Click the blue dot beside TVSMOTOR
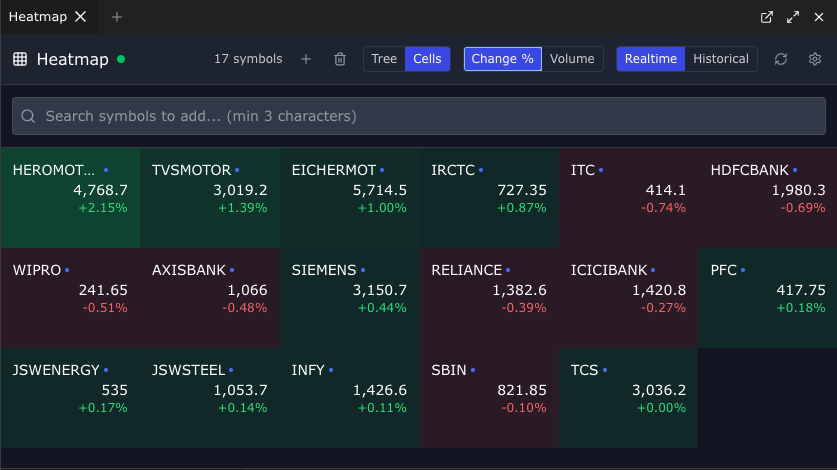 pos(237,170)
